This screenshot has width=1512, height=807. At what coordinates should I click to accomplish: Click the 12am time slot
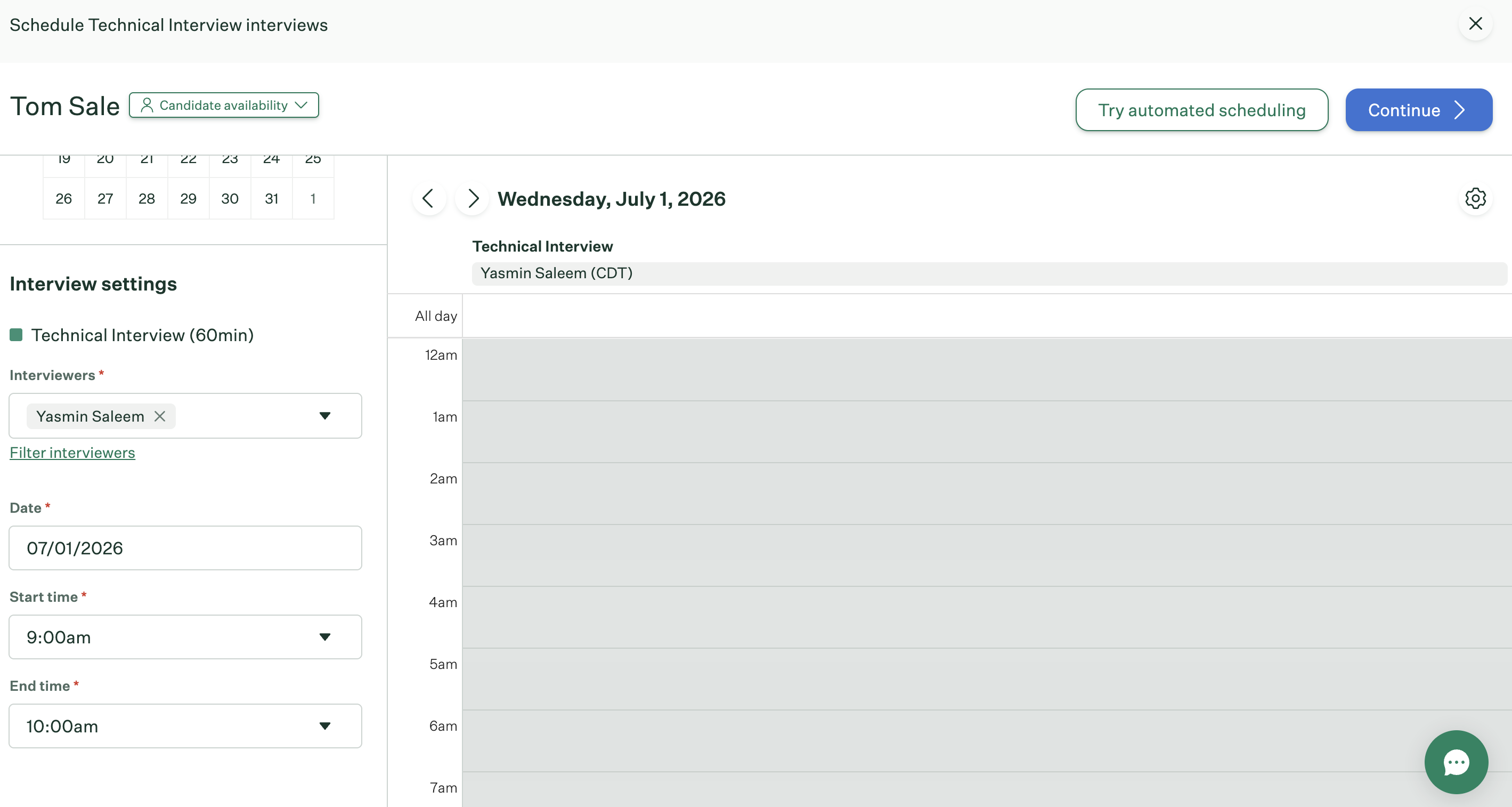pyautogui.click(x=987, y=370)
